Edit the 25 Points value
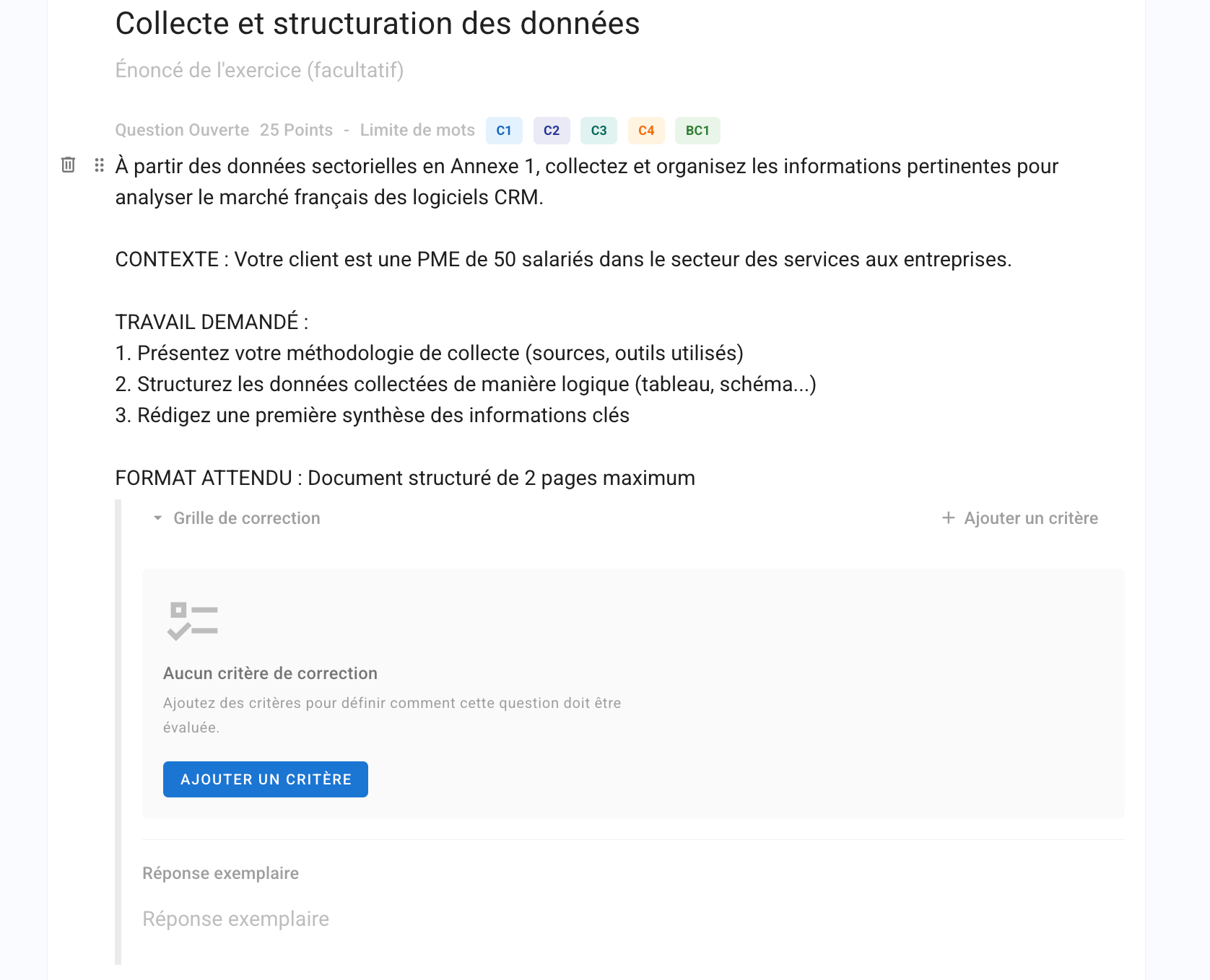1210x980 pixels. pyautogui.click(x=296, y=130)
